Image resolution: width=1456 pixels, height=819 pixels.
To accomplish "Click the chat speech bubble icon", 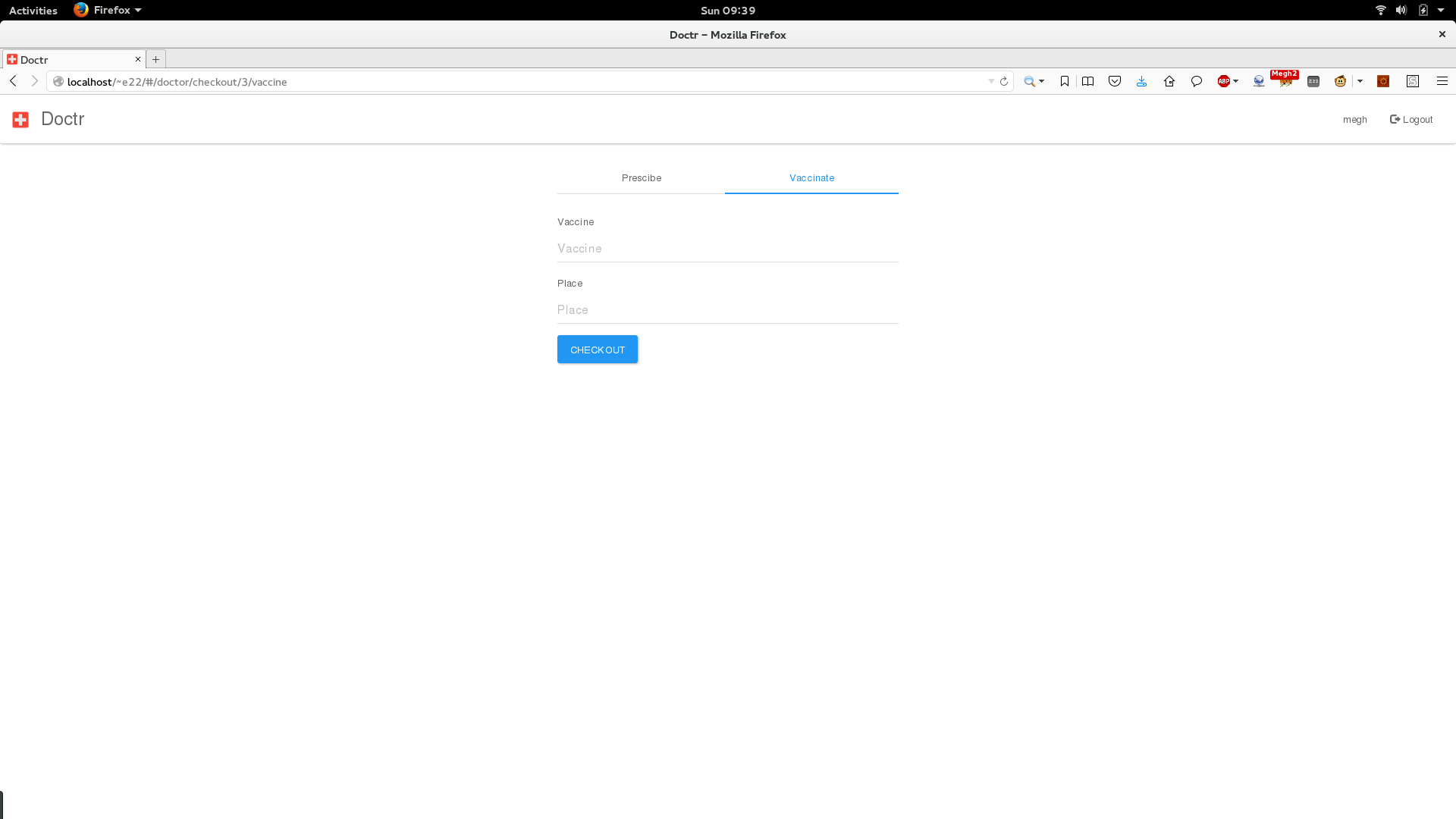I will coord(1197,81).
